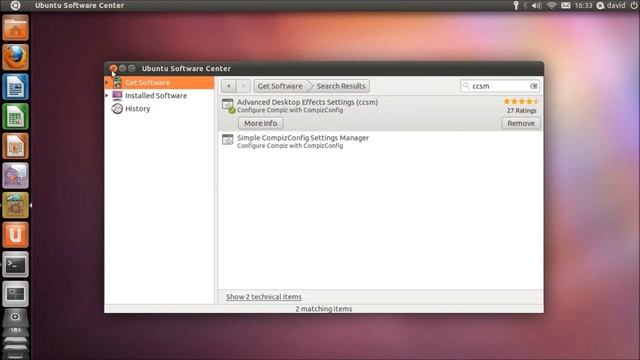This screenshot has height=360, width=640.
Task: Click the Get Software breadcrumb
Action: coord(280,86)
